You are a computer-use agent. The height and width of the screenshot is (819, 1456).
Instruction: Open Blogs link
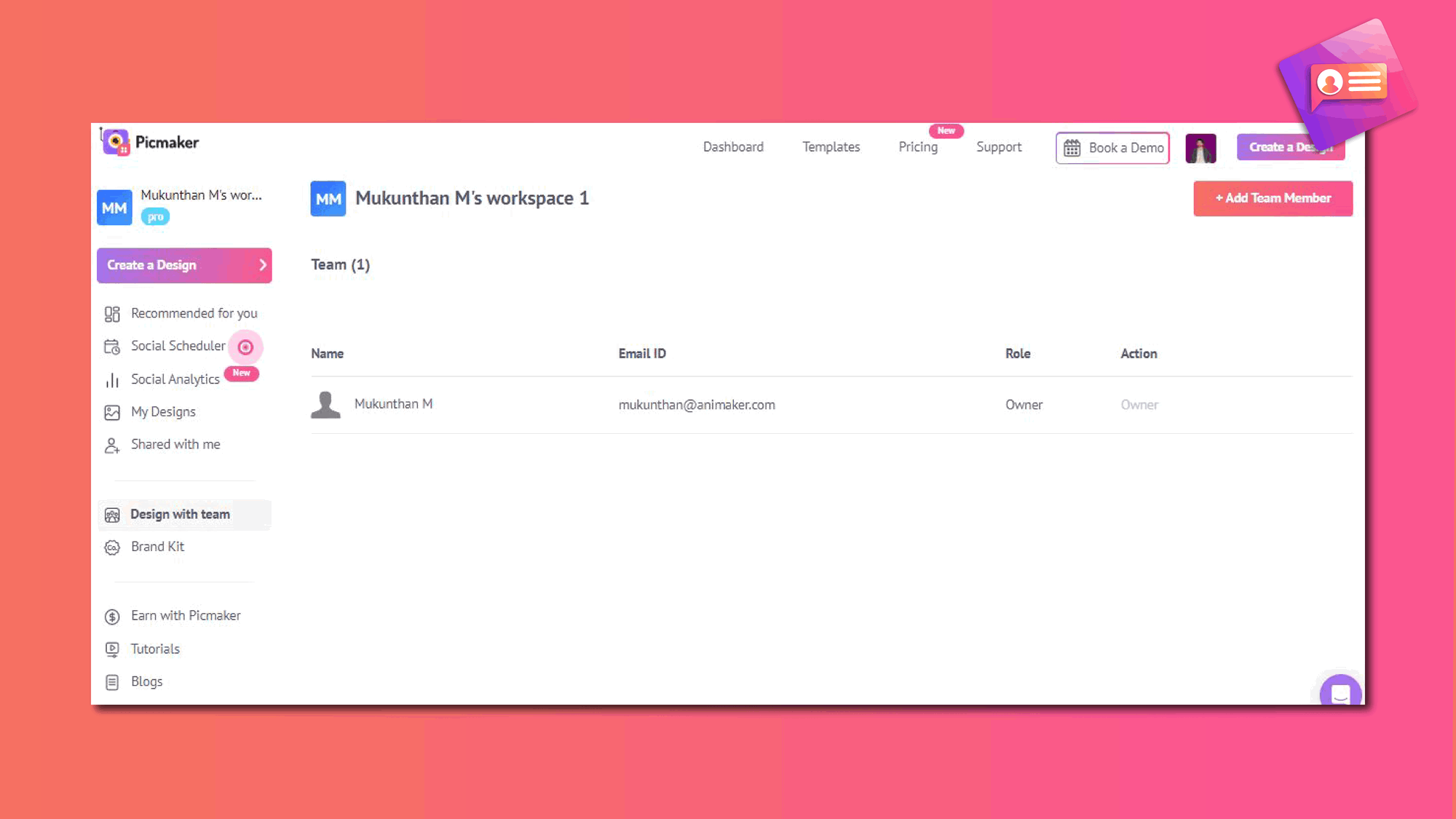[x=146, y=681]
